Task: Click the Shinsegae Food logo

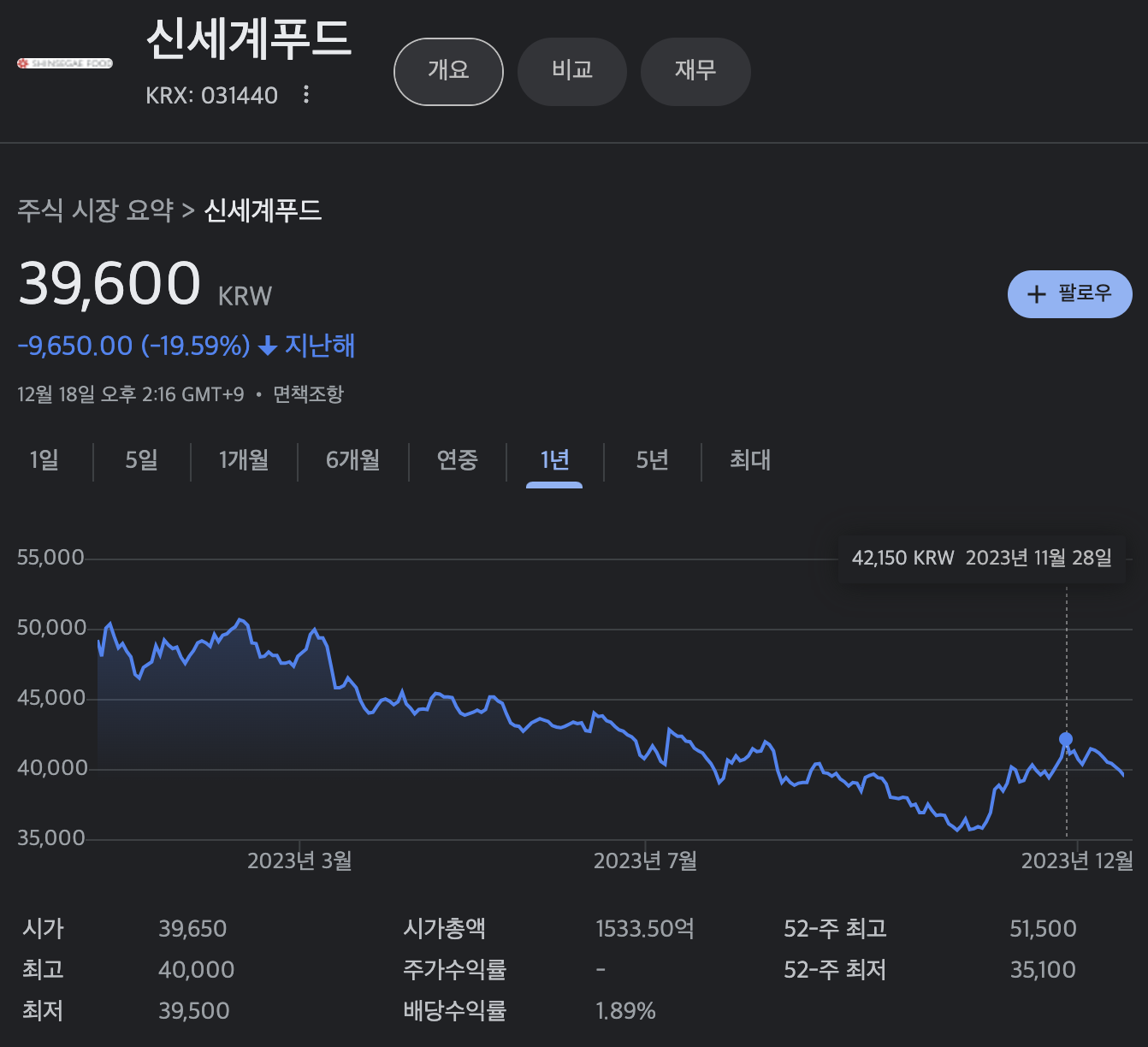Action: [65, 63]
